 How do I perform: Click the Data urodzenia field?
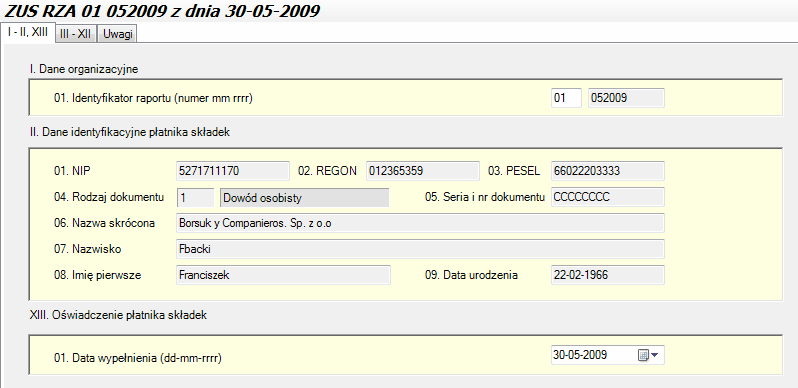608,275
